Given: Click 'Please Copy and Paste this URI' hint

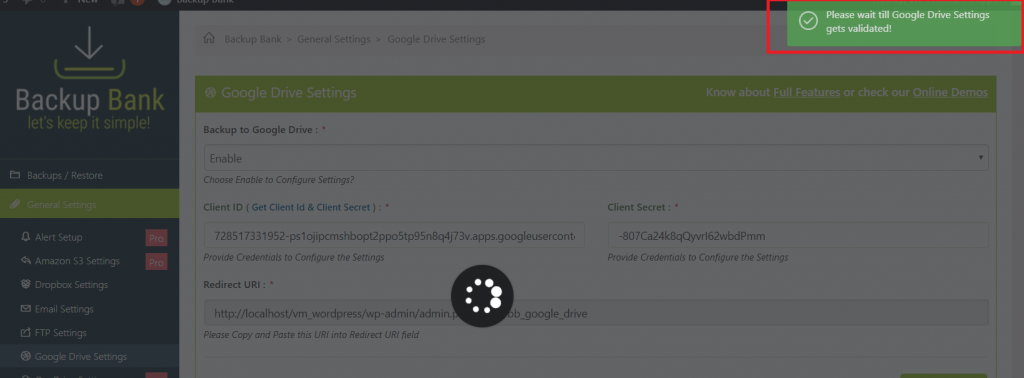Looking at the screenshot, I should point(311,335).
